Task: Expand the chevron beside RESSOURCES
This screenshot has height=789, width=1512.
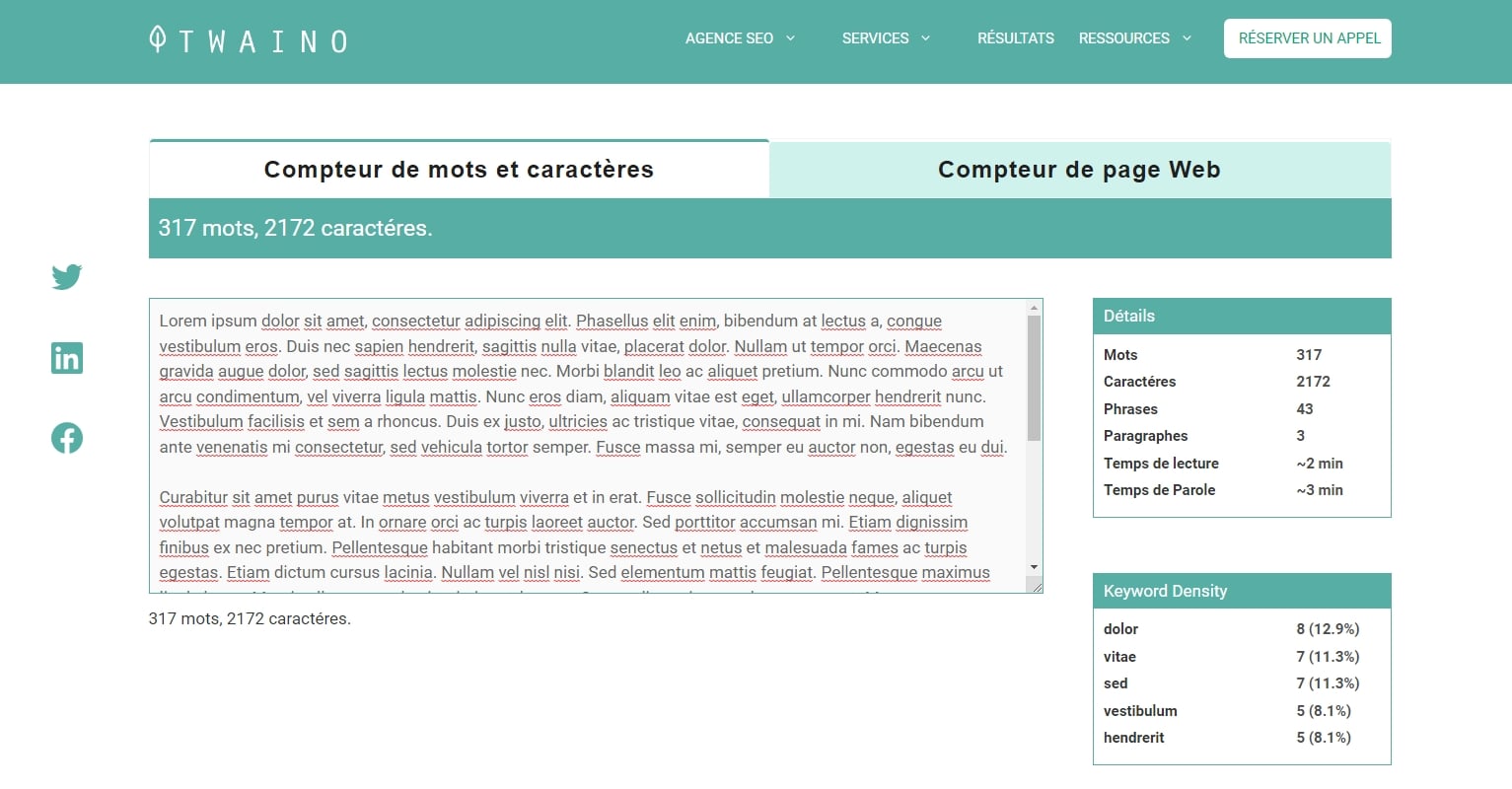Action: click(x=1187, y=38)
